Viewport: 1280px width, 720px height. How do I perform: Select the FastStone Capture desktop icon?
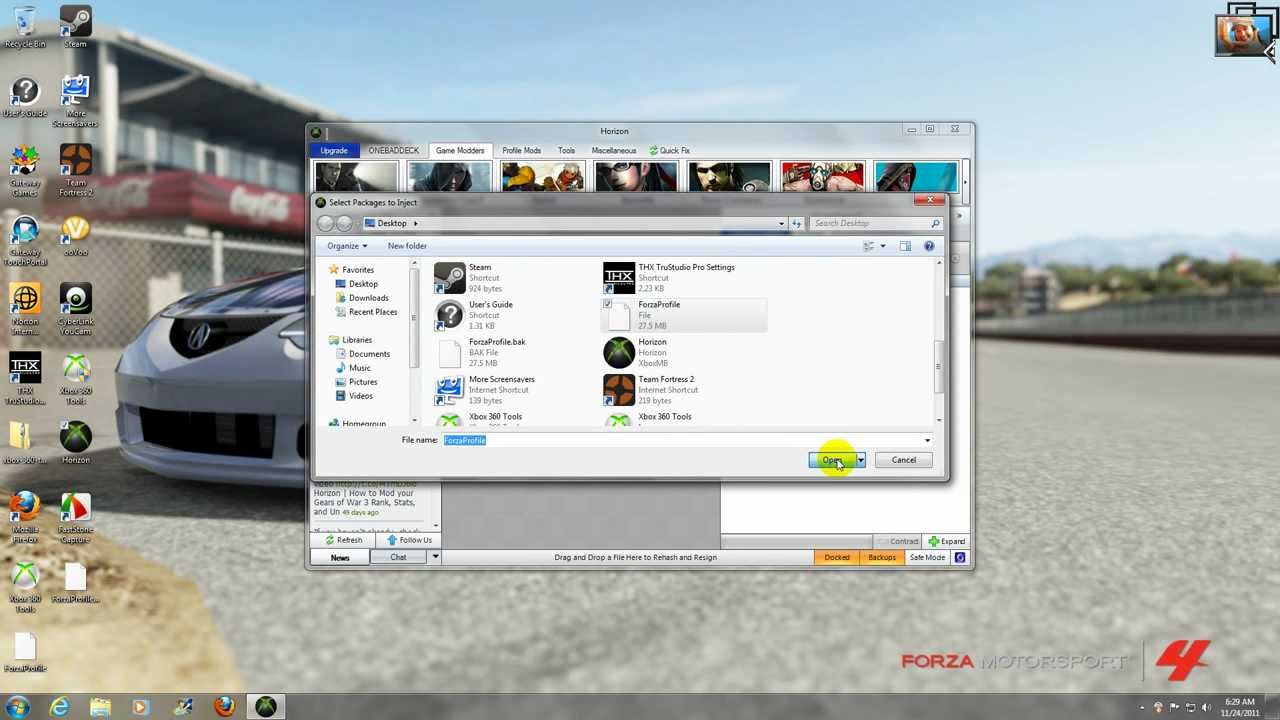[x=75, y=517]
